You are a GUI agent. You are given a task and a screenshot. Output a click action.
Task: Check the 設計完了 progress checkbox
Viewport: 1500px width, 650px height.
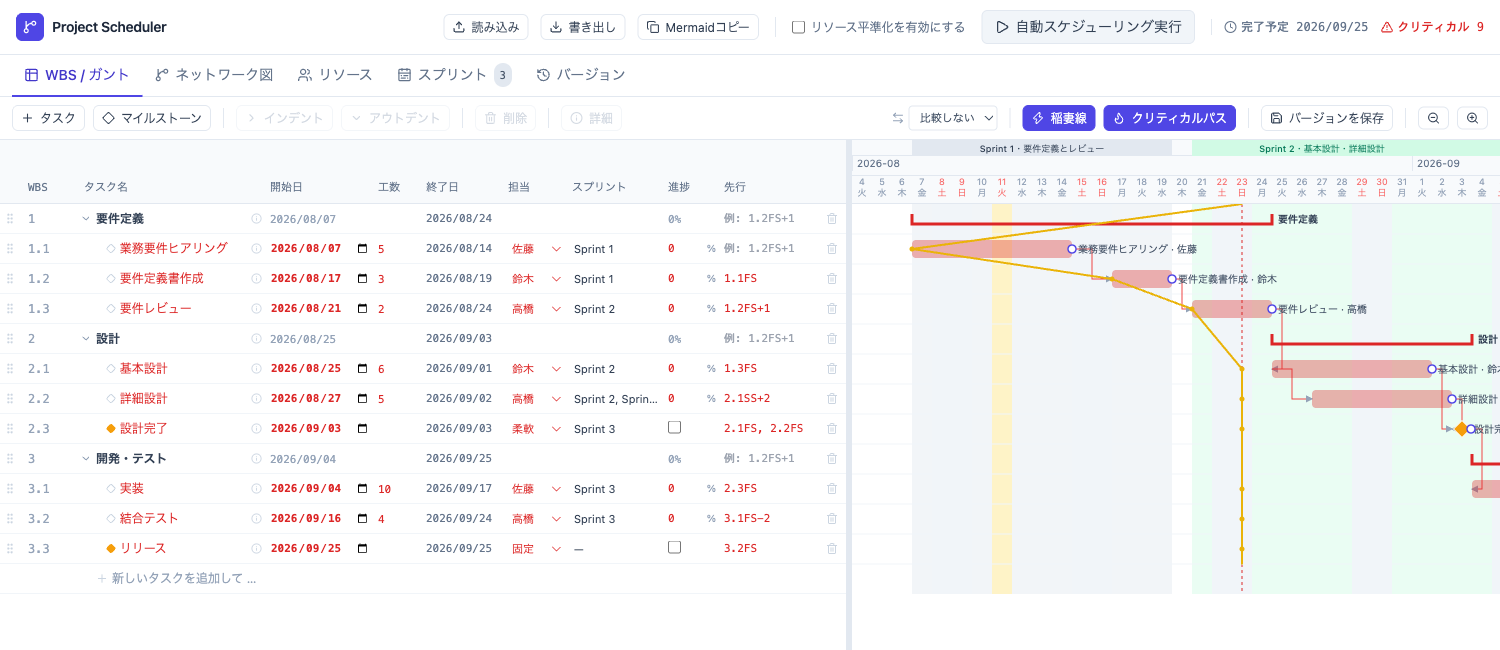click(674, 427)
